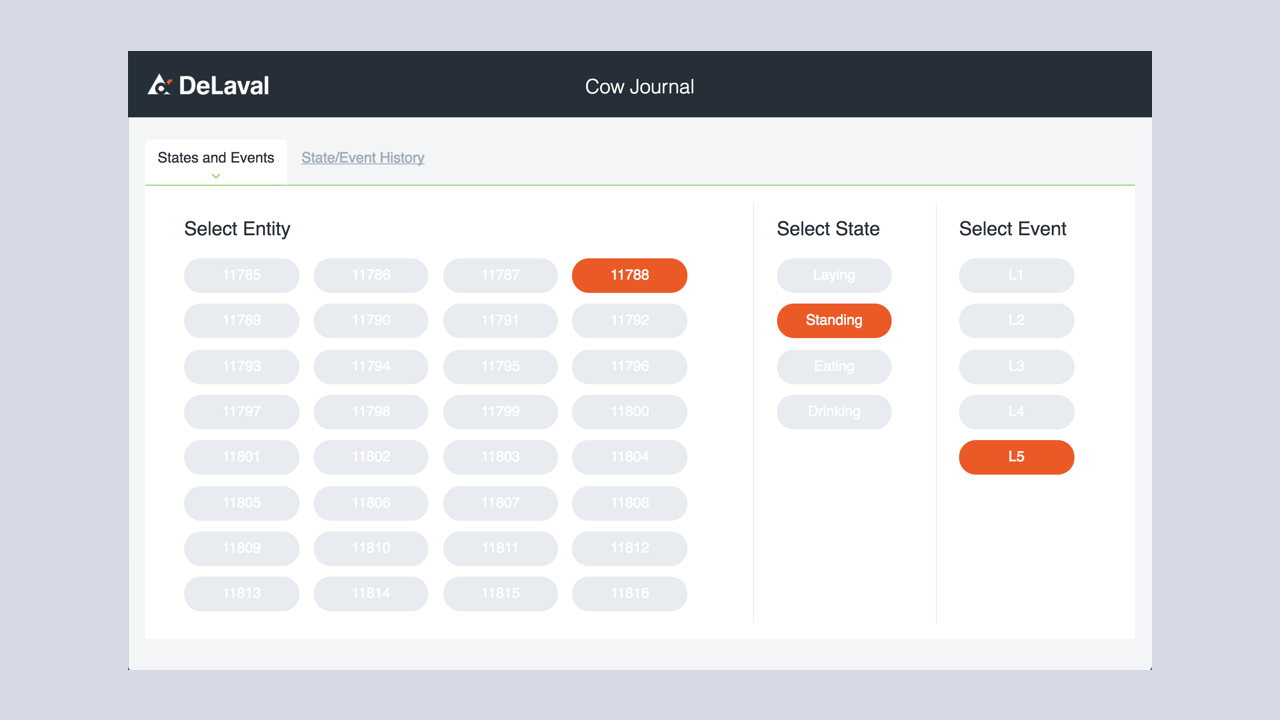The width and height of the screenshot is (1280, 720).
Task: Deselect the Standing state
Action: pyautogui.click(x=834, y=320)
